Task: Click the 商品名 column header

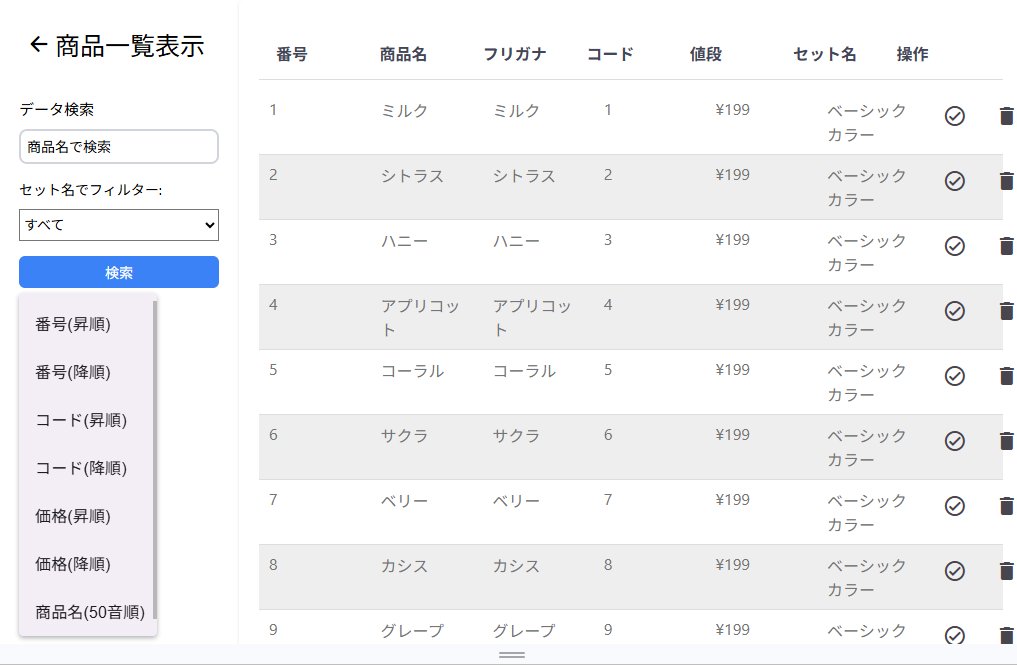Action: click(x=403, y=54)
